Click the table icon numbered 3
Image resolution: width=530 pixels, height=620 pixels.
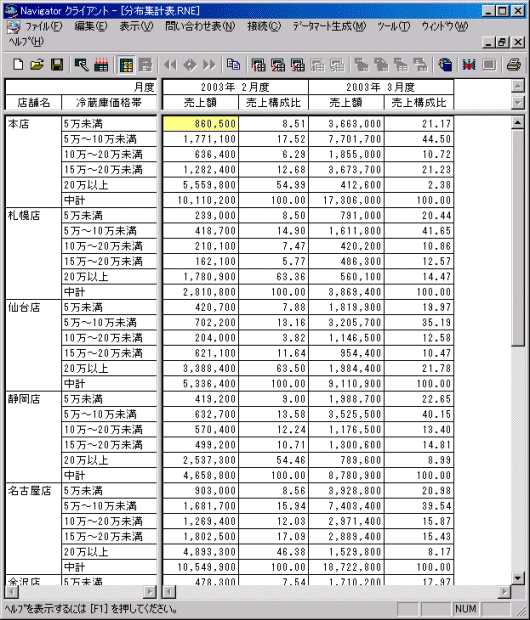point(297,65)
